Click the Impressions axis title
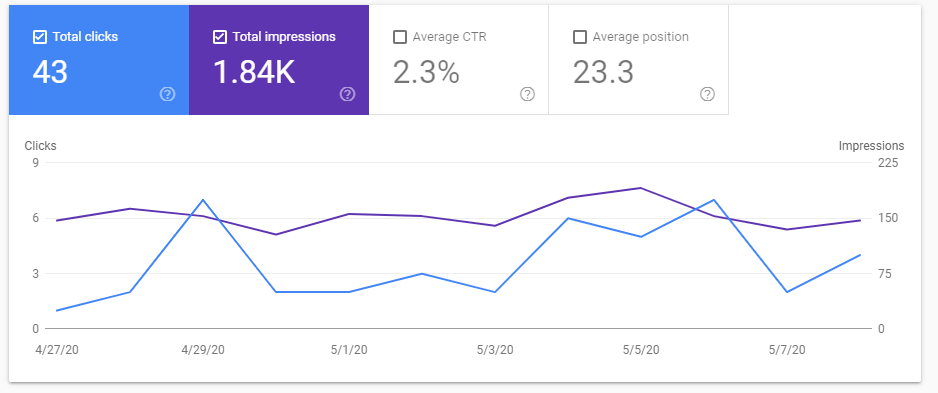Image resolution: width=938 pixels, height=393 pixels. click(x=872, y=146)
